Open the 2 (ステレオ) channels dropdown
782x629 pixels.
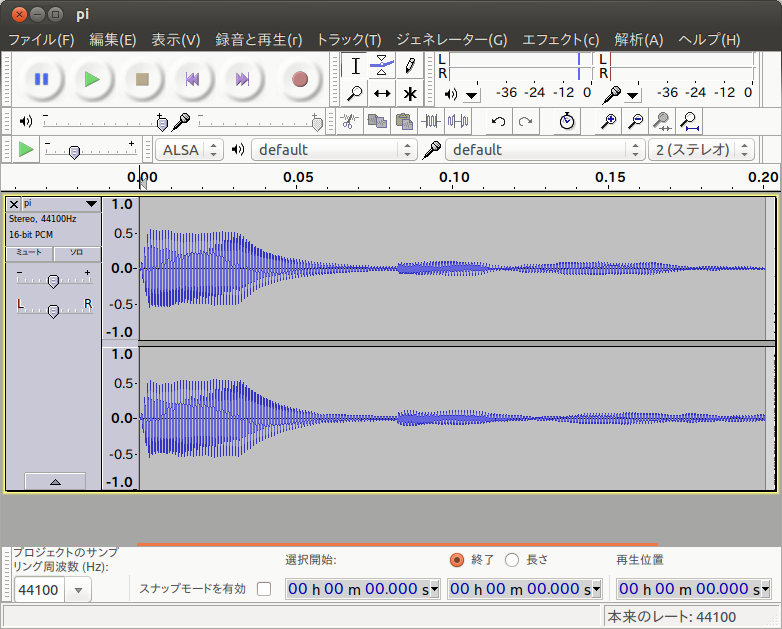(701, 150)
